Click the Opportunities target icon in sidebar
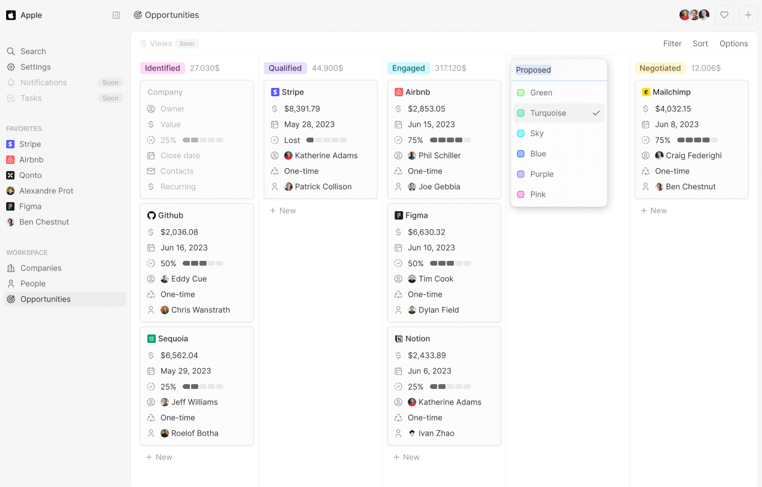Screen dimensions: 762x487 [x=11, y=299]
